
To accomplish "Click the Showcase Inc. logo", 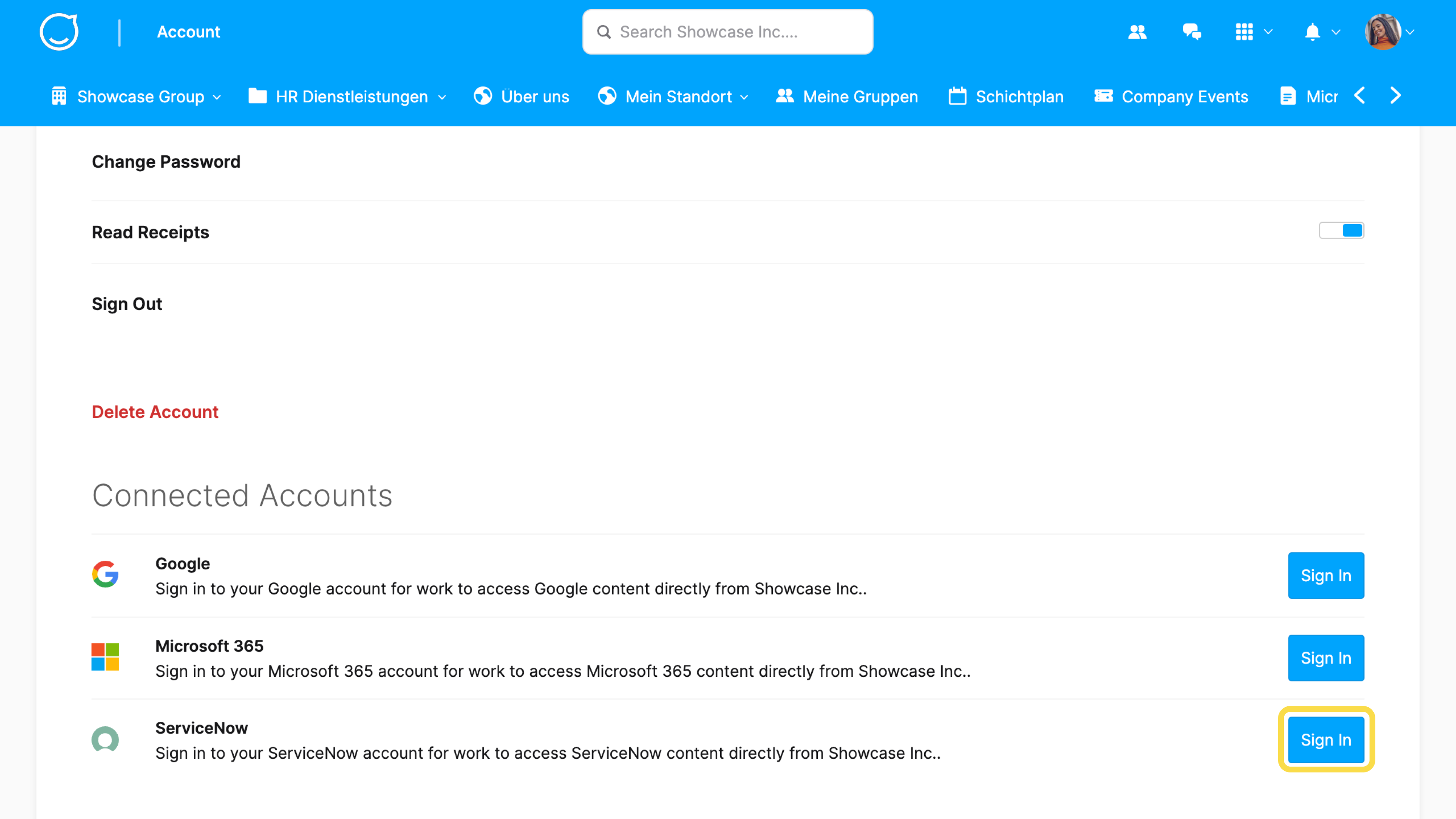I will (x=59, y=32).
